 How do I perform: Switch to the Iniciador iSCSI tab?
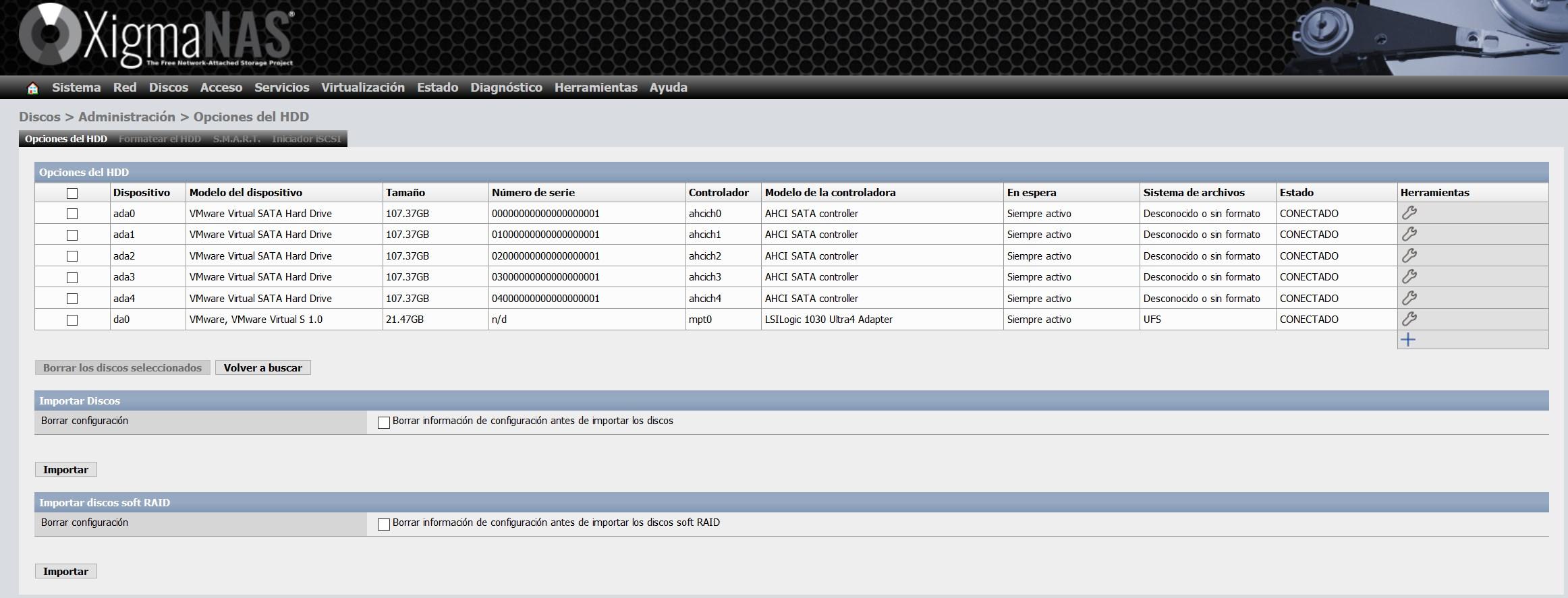coord(307,139)
